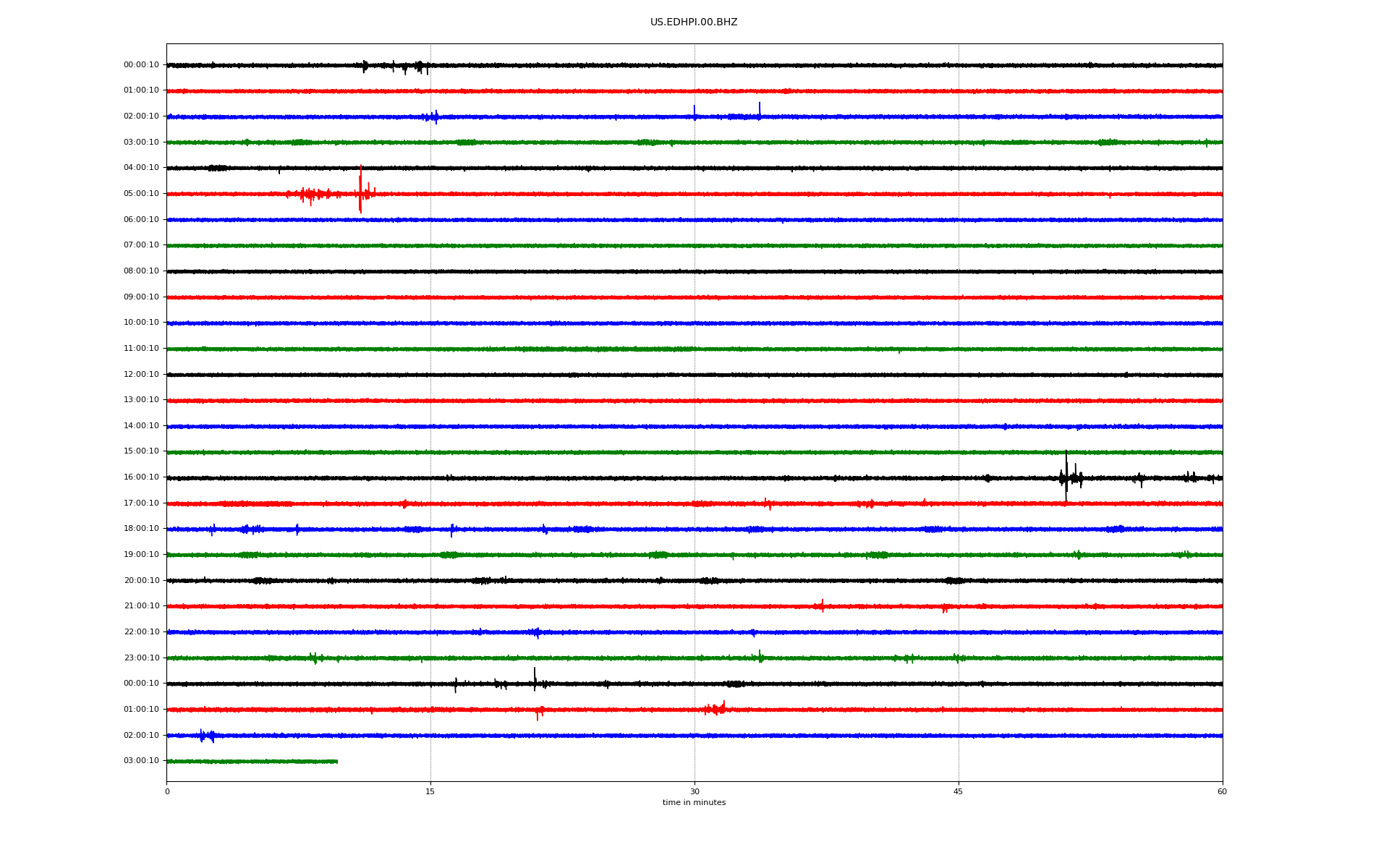Click the 07:00:10 row time label

141,245
